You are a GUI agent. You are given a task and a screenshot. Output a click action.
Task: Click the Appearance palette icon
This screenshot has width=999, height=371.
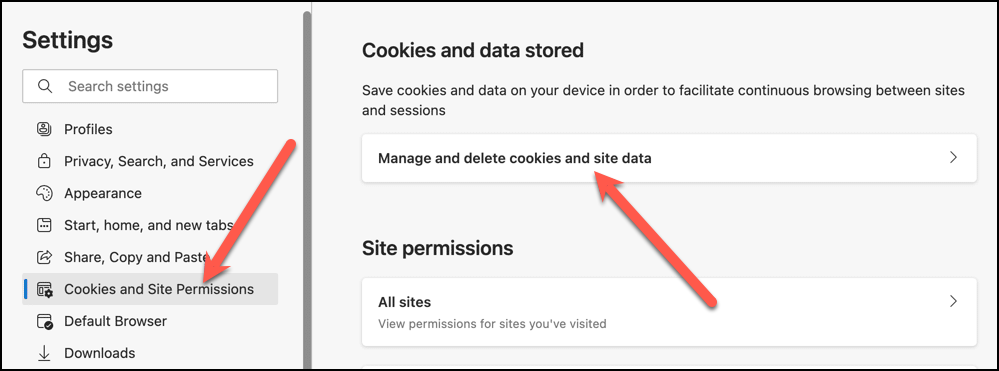(x=44, y=193)
